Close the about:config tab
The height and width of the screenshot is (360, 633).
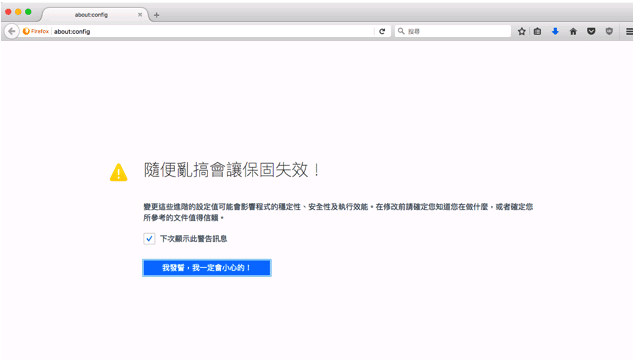click(140, 15)
